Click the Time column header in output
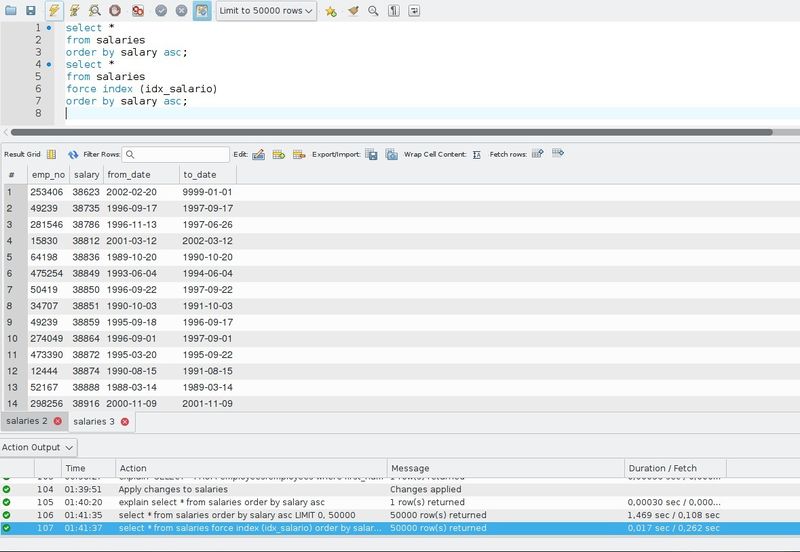 pyautogui.click(x=88, y=468)
